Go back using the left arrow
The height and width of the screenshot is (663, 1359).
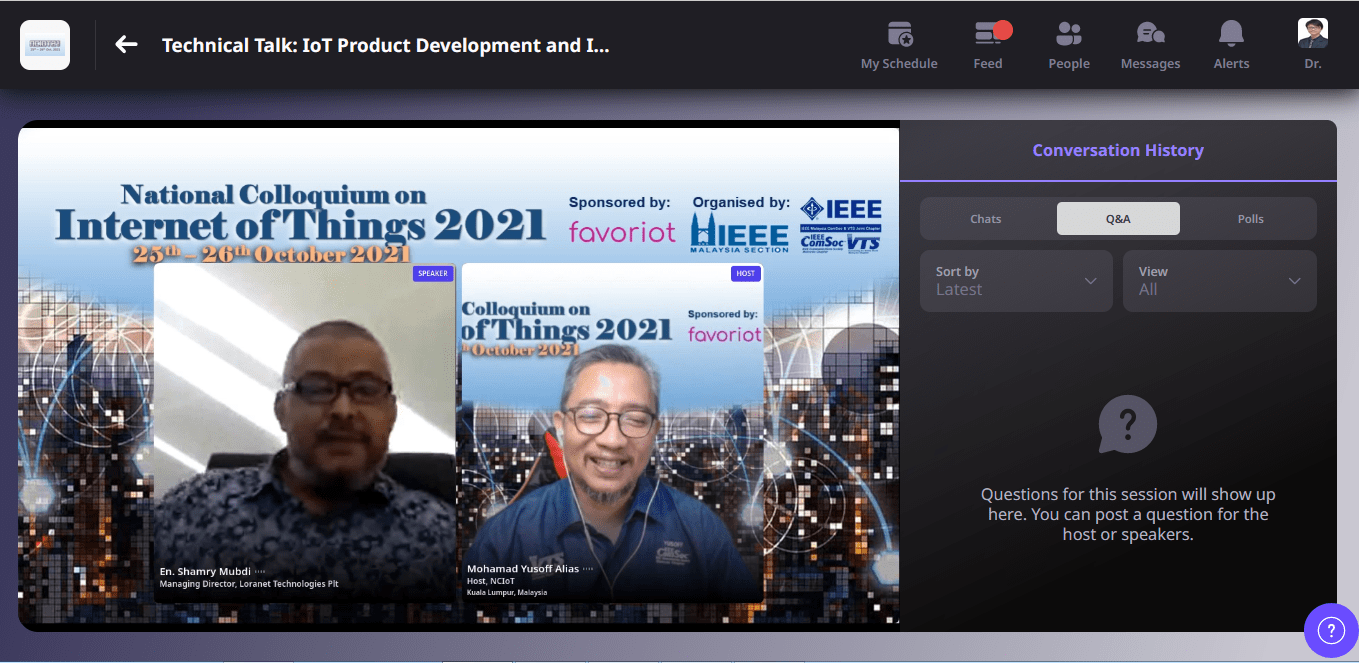126,44
